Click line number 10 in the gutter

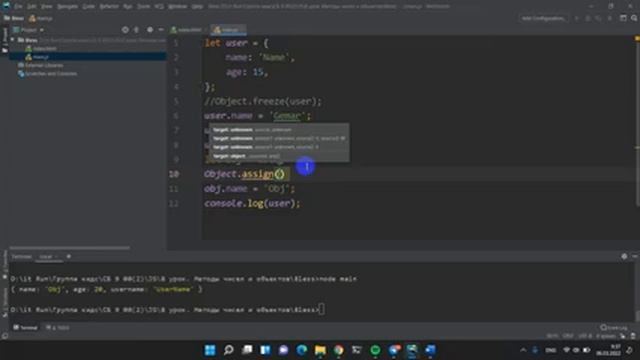pos(174,174)
